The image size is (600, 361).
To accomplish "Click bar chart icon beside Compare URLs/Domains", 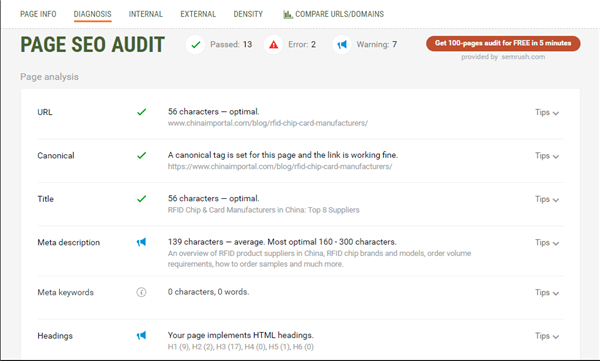I will pos(288,15).
